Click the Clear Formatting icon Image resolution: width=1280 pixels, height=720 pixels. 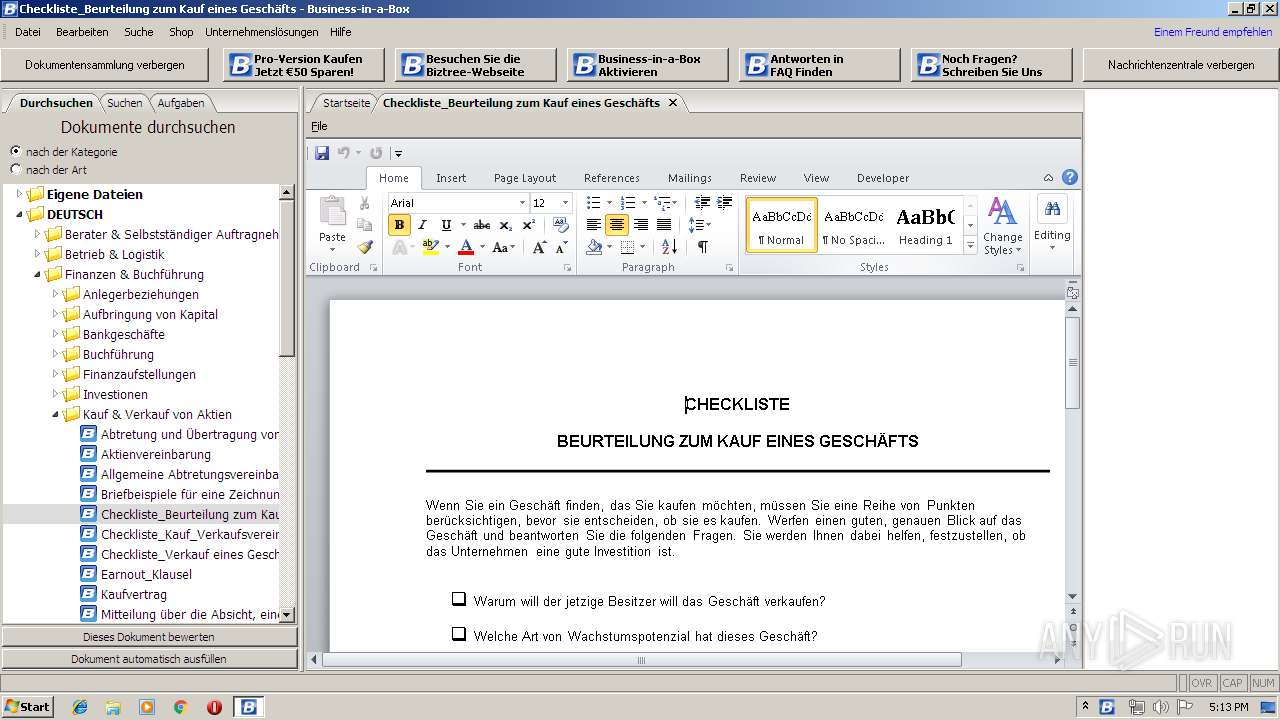560,225
